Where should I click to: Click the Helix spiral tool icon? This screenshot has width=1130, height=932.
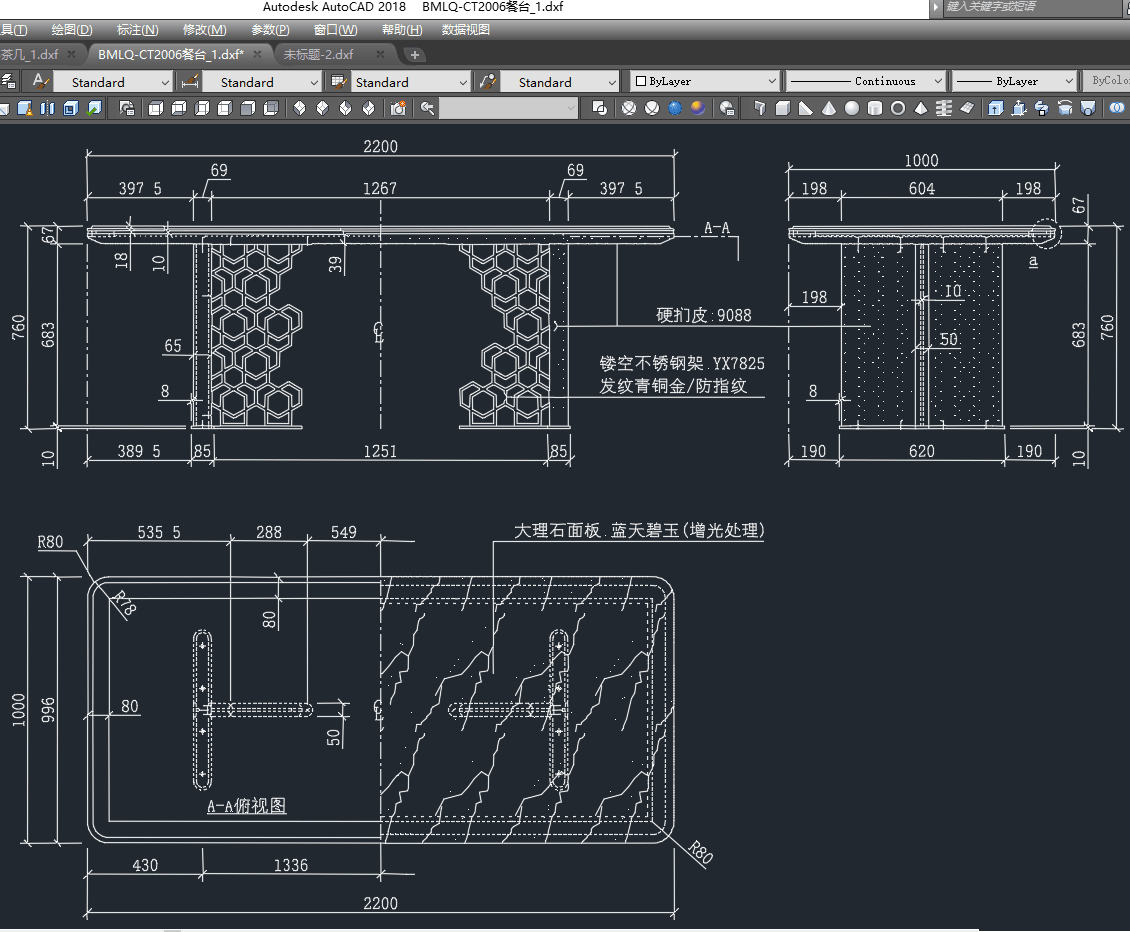[x=943, y=108]
